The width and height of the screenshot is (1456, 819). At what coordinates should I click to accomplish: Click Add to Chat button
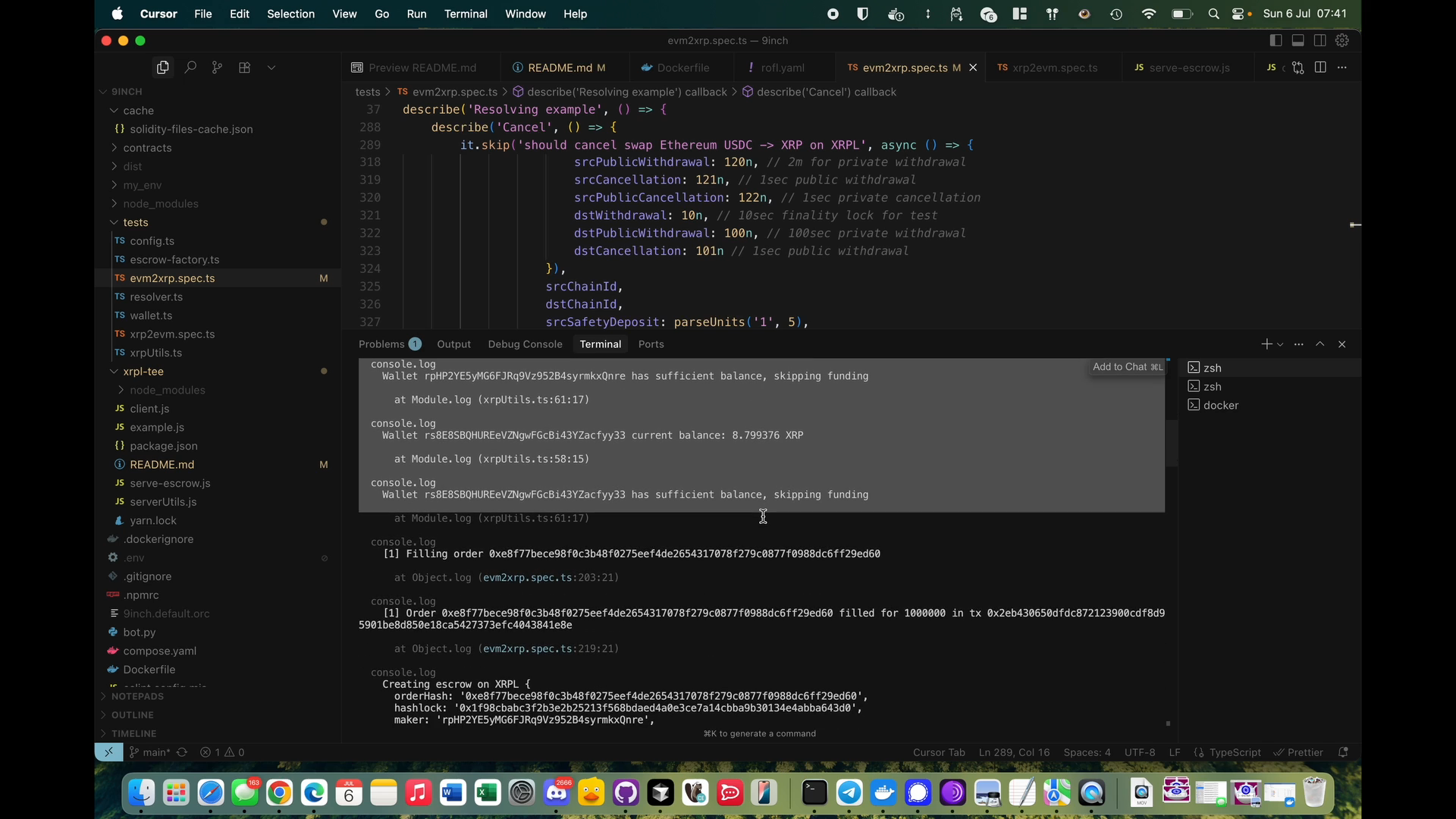1127,367
